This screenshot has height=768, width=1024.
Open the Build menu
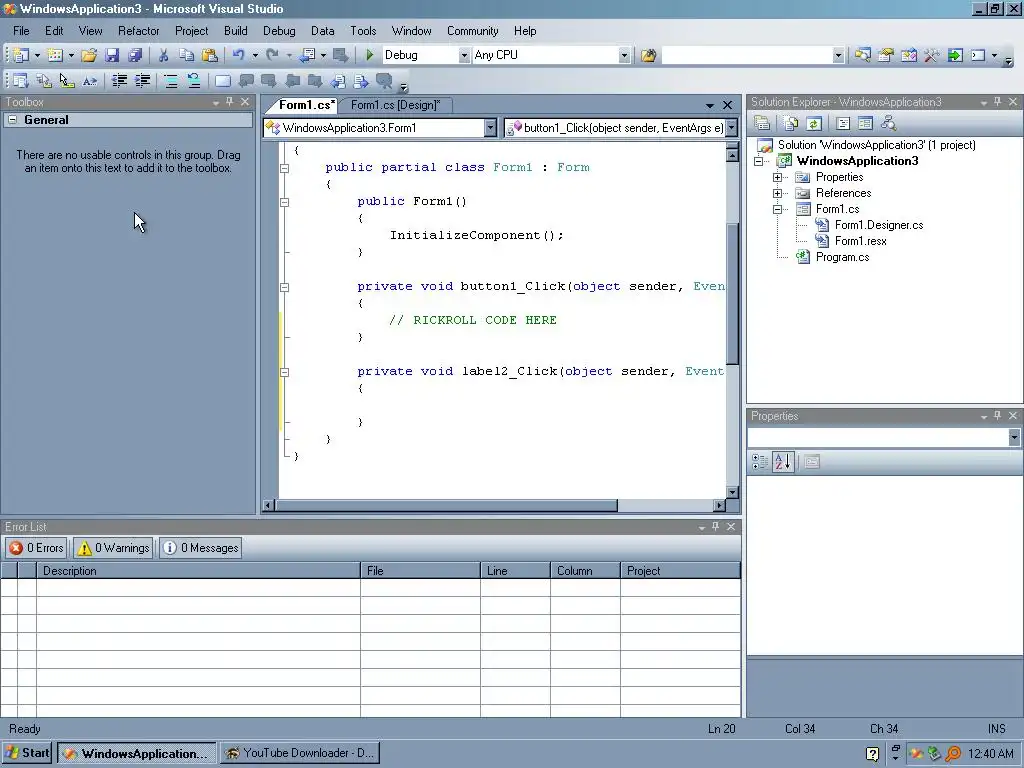pos(235,31)
